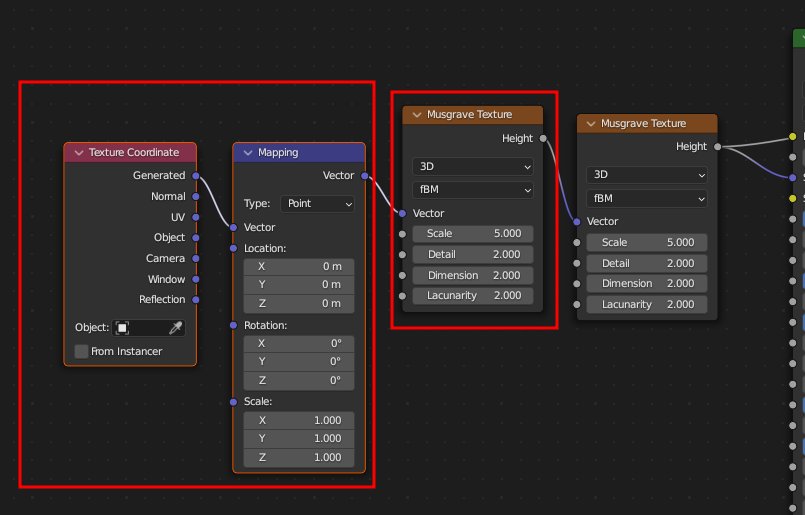Image resolution: width=805 pixels, height=515 pixels.
Task: Click Height output socket of second Musgrave
Action: click(718, 147)
